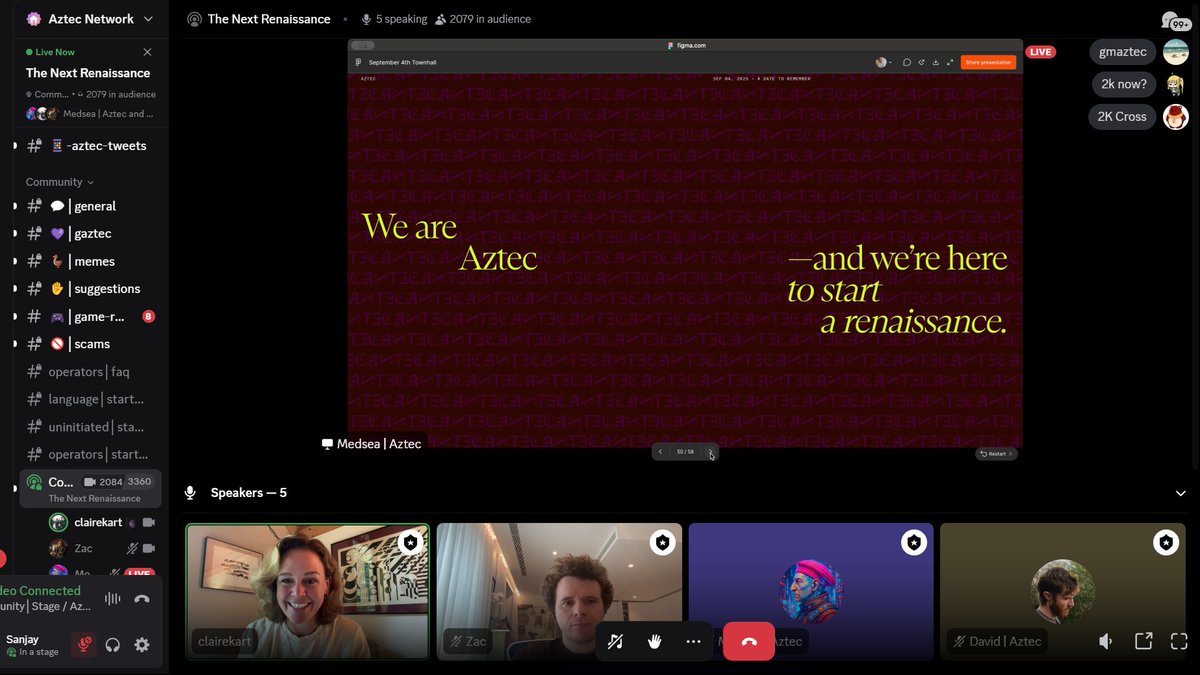Enter fullscreen with the expand icon
1200x675 pixels.
pyautogui.click(x=1179, y=640)
